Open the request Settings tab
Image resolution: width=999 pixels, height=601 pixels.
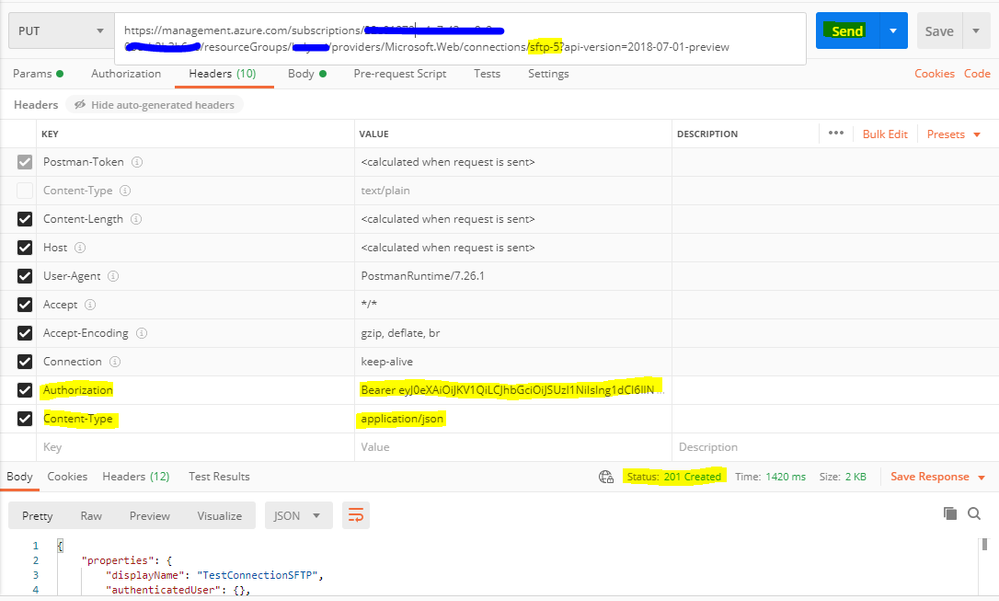(549, 73)
